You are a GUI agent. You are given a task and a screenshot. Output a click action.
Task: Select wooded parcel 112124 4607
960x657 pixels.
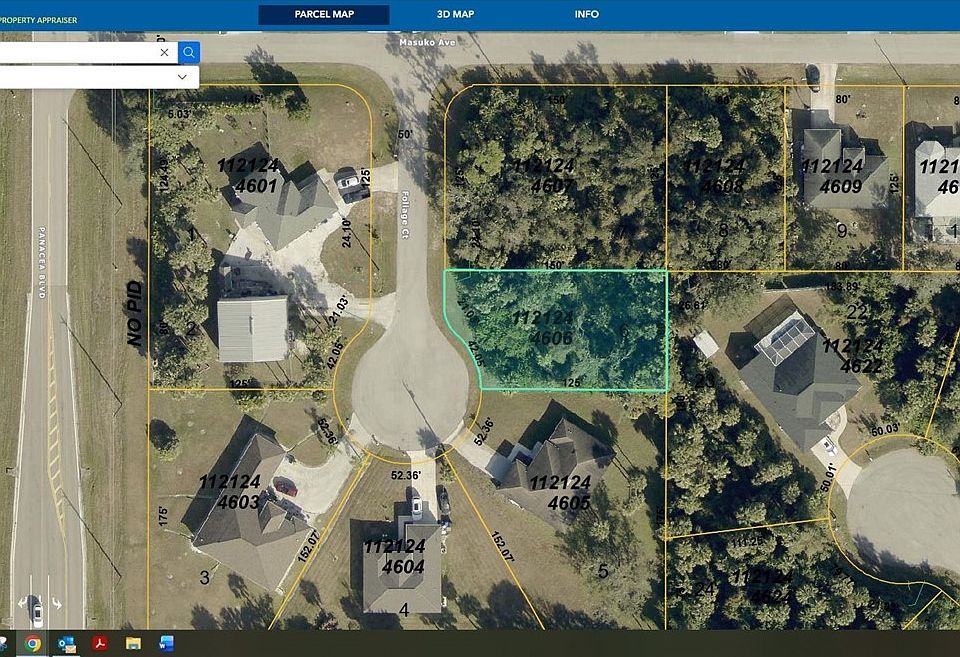point(544,176)
